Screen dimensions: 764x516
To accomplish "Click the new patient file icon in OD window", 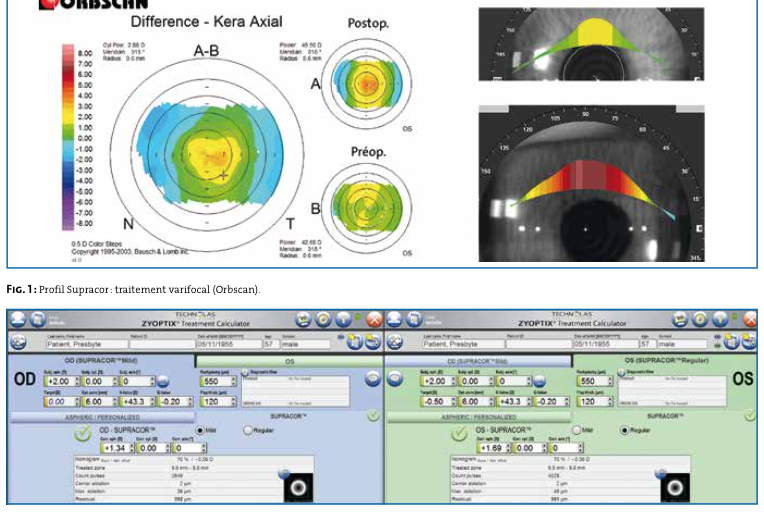I will [355, 342].
